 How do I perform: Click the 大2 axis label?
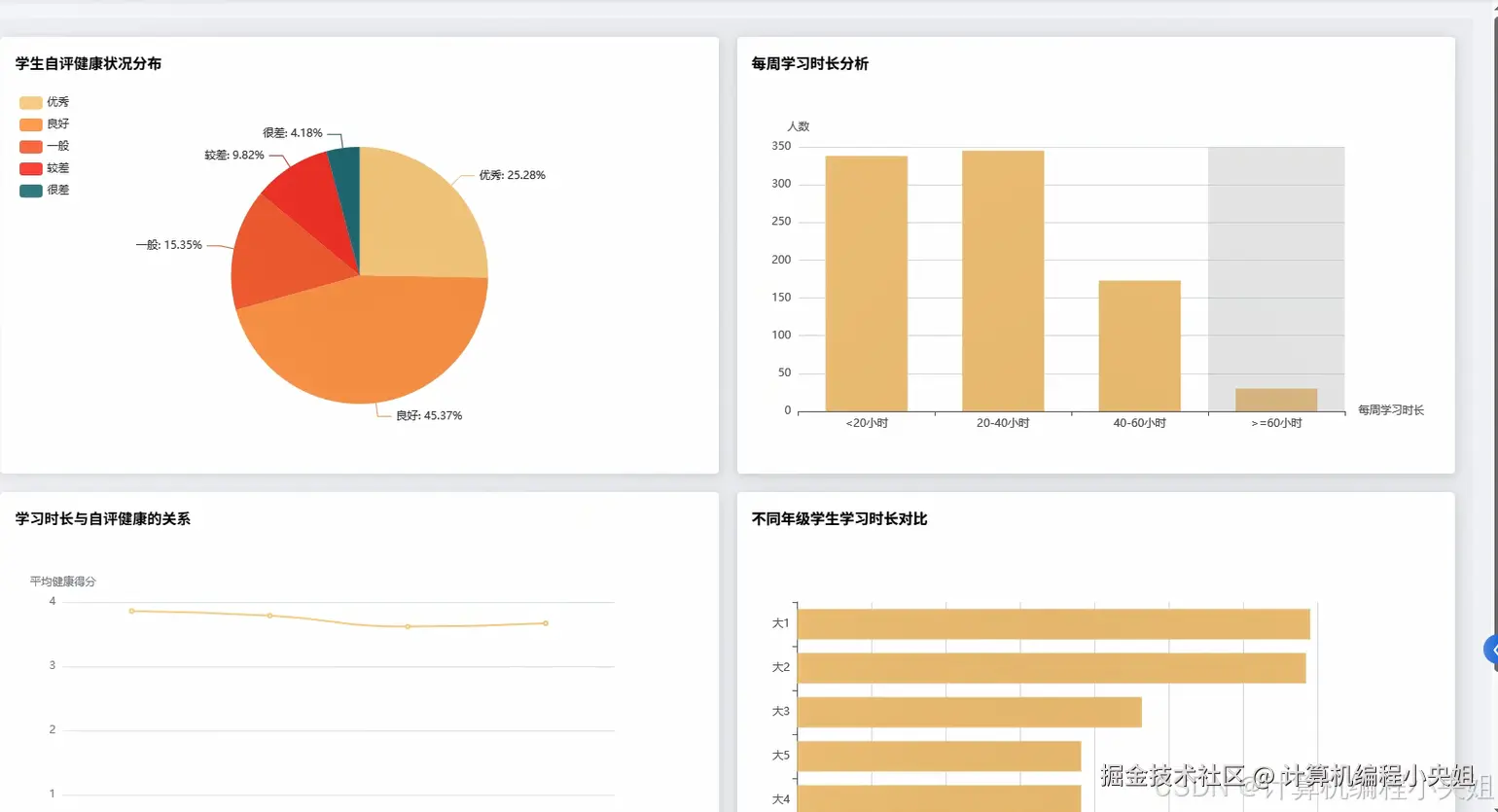click(780, 667)
